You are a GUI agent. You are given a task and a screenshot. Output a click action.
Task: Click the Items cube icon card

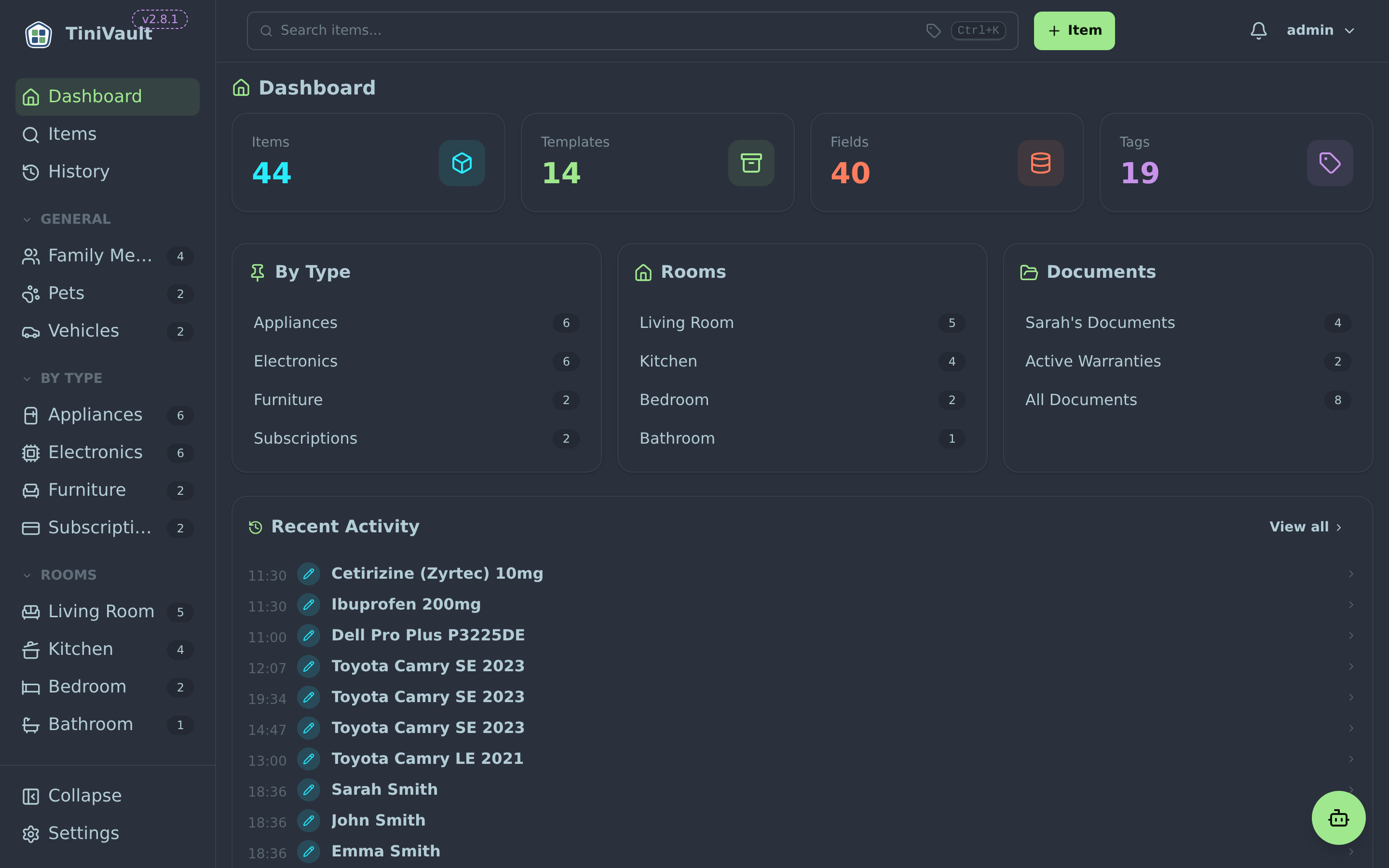click(462, 163)
